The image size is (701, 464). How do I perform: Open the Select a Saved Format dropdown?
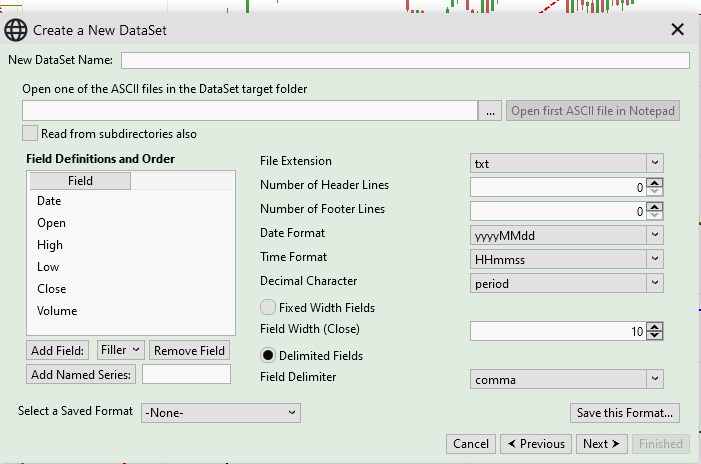point(221,413)
